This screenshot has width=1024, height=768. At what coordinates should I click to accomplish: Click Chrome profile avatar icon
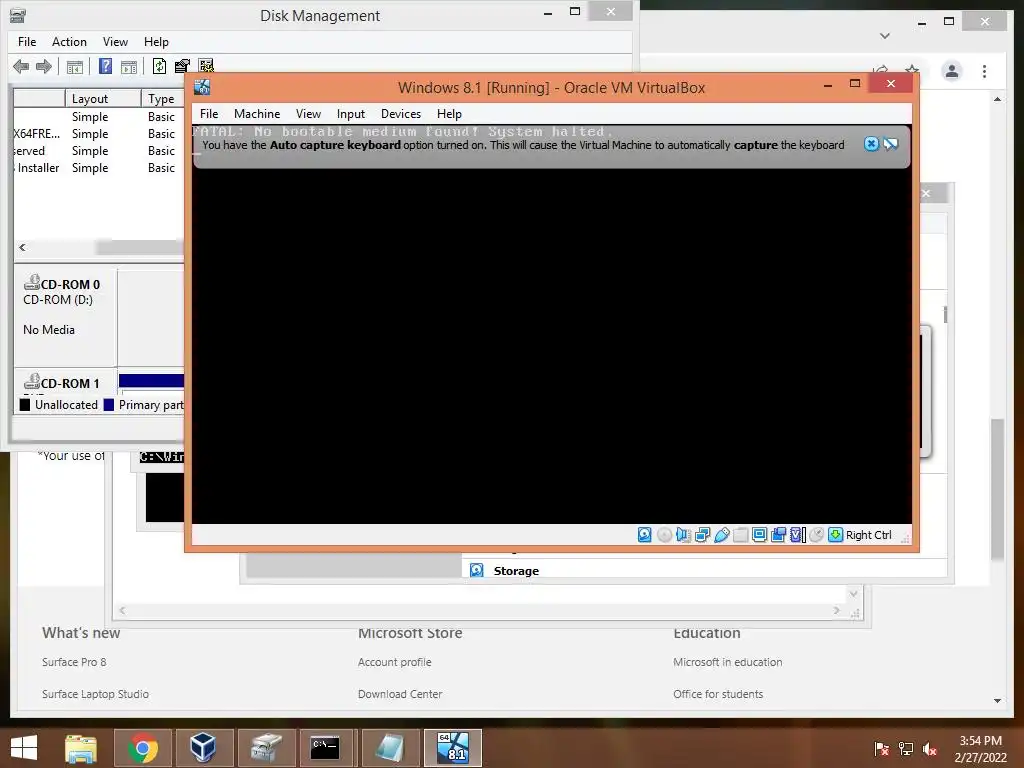coord(952,71)
